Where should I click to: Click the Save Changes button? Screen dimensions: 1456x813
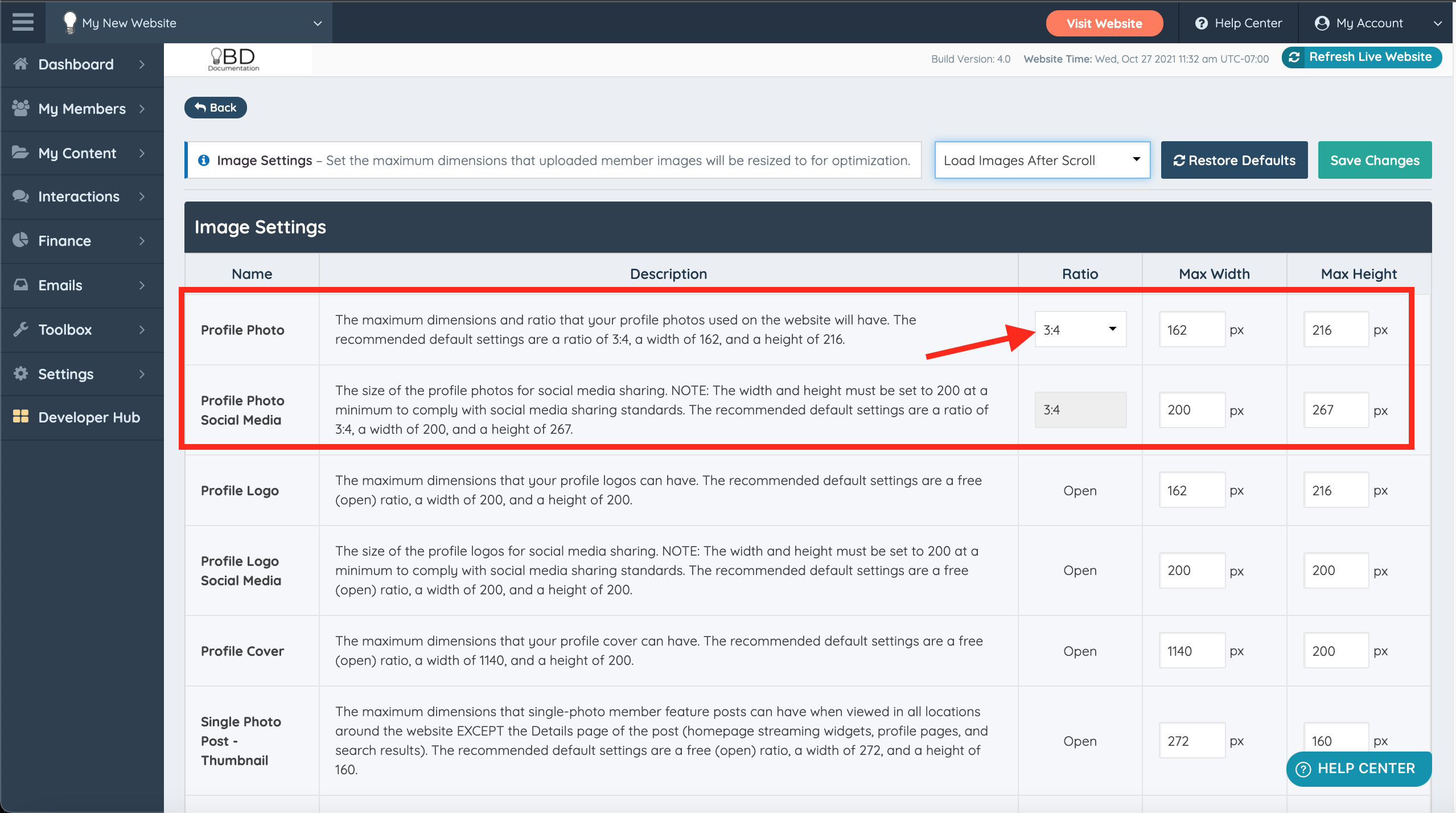[x=1374, y=160]
